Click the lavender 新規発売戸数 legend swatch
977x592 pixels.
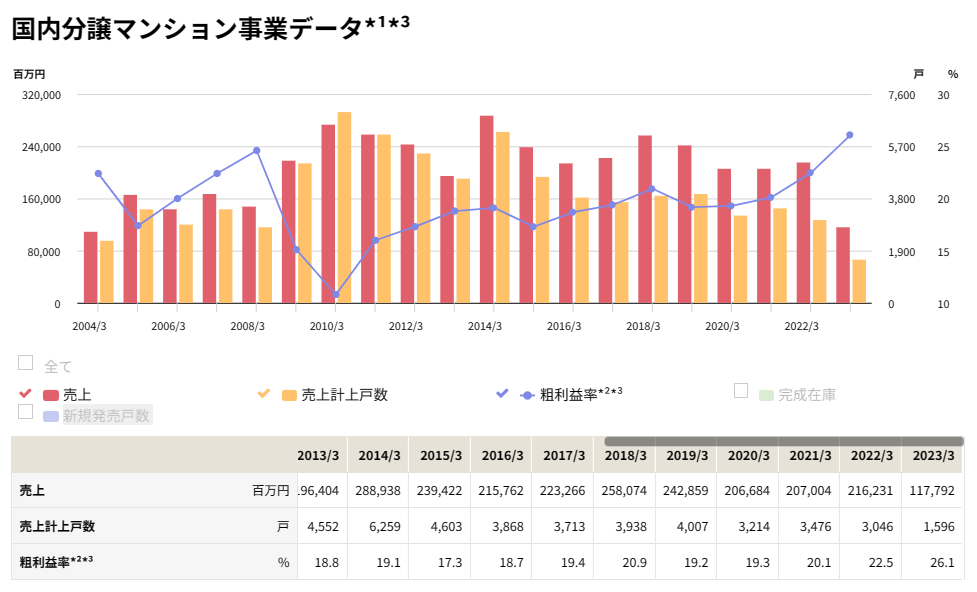point(51,416)
